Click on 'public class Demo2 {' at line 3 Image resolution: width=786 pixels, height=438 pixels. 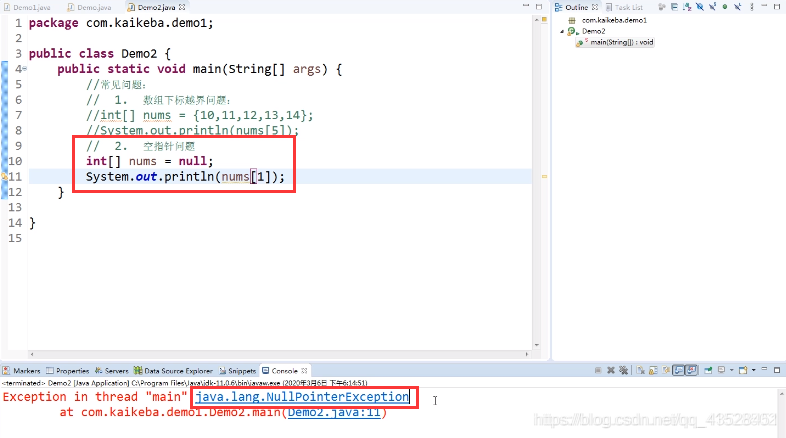(100, 54)
